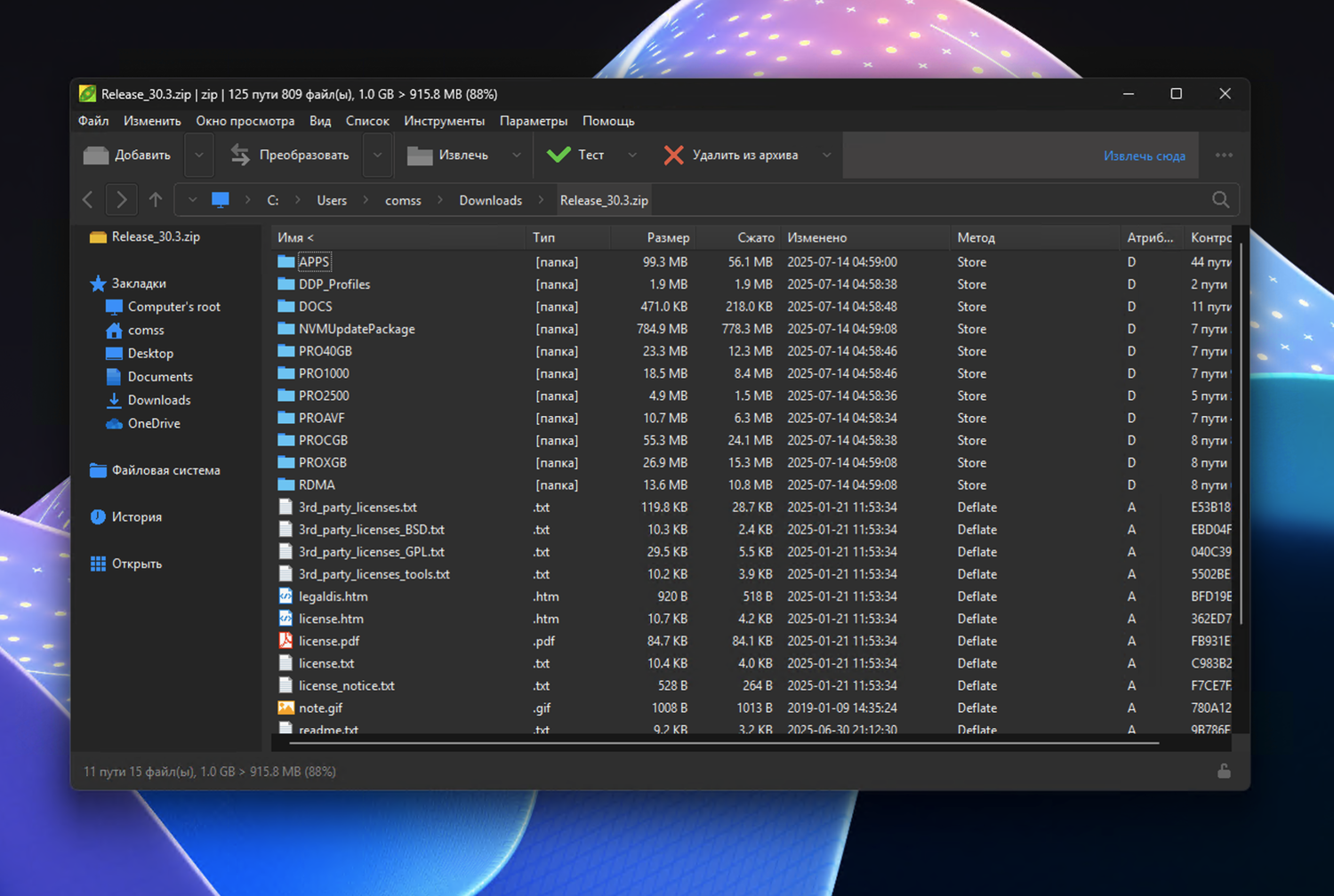Screen dimensions: 1334x896
Task: Open dropdown arrow next to Тест
Action: pyautogui.click(x=632, y=156)
